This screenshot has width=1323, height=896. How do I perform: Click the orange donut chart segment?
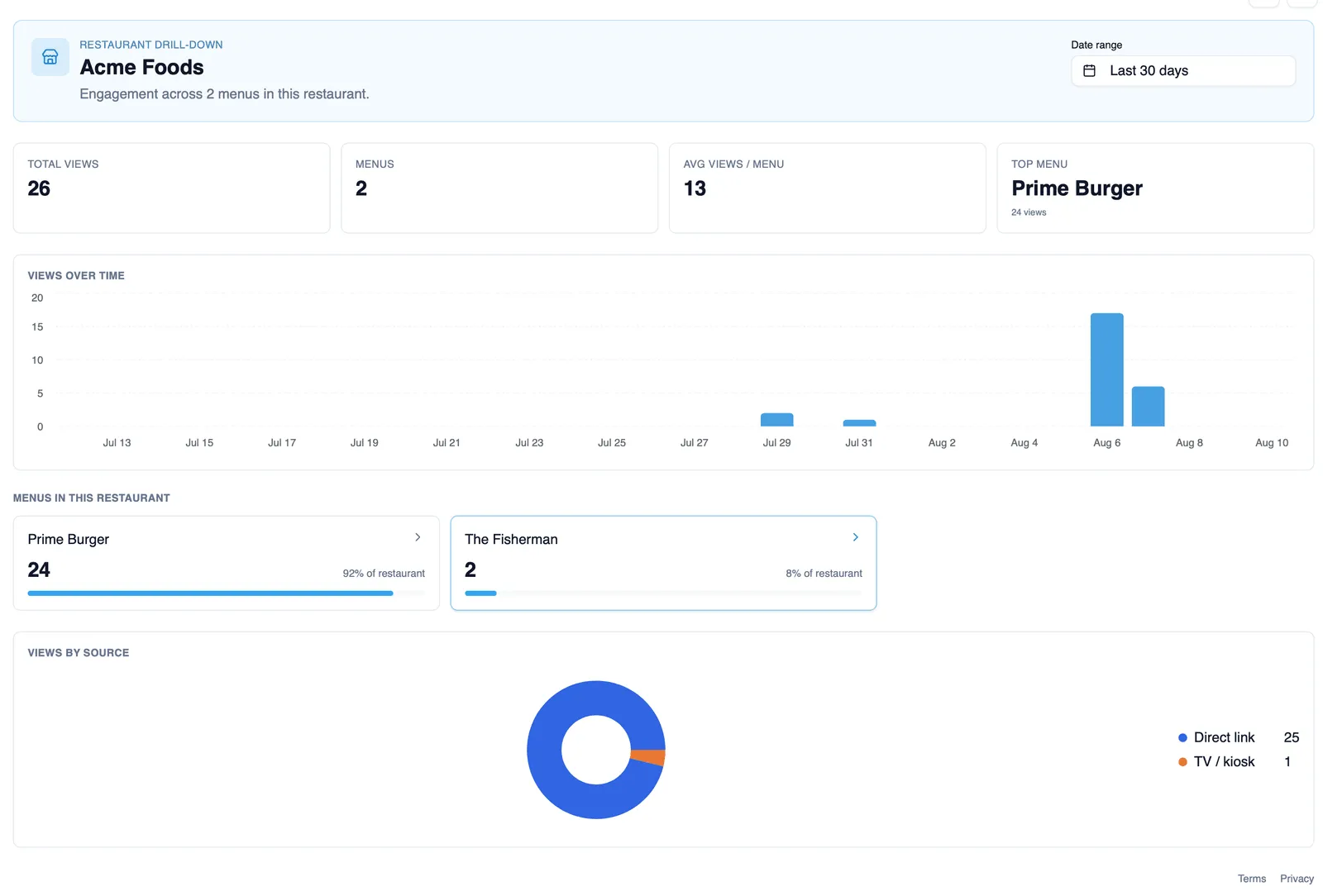650,757
